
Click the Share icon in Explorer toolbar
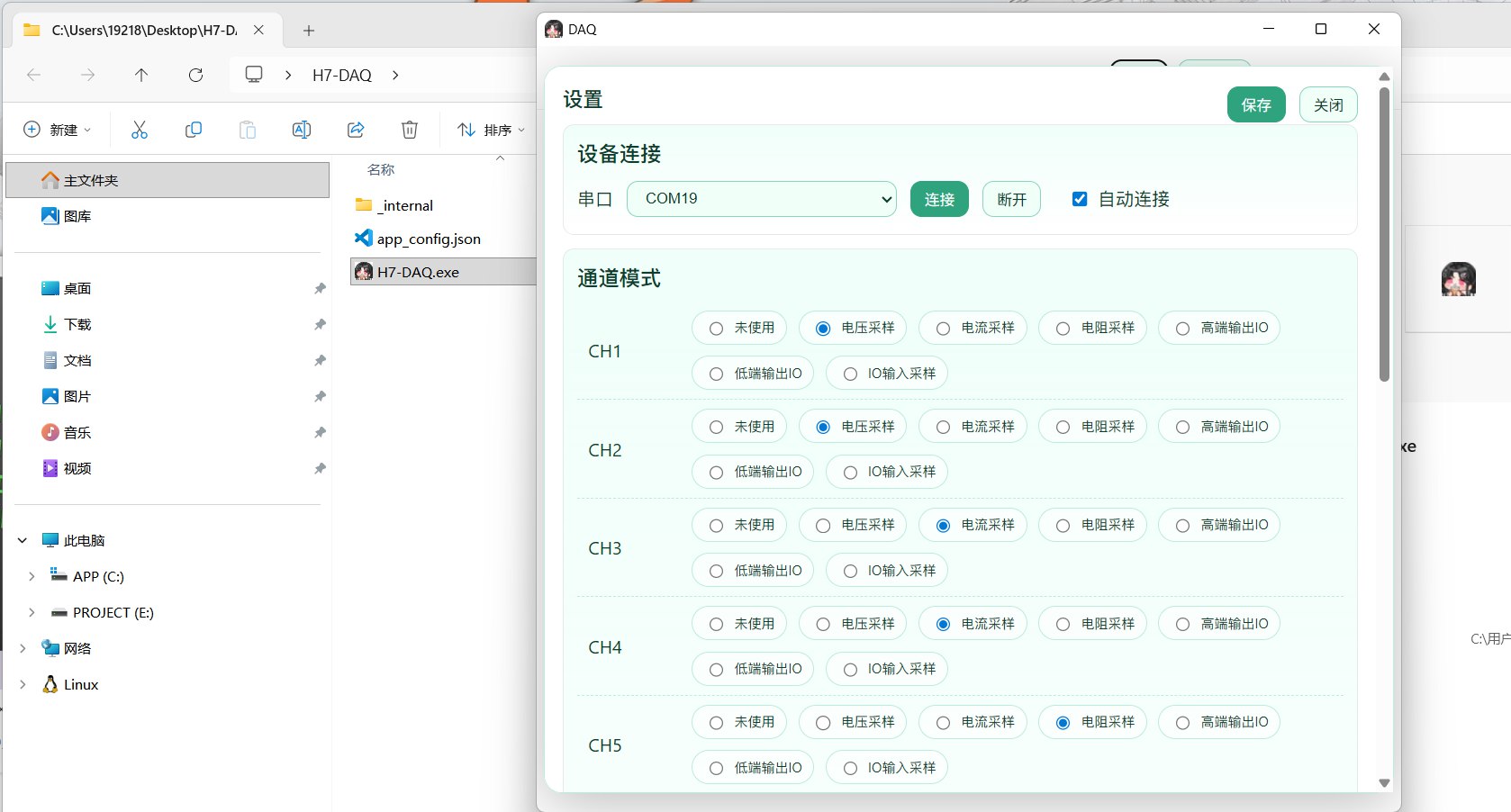(356, 130)
